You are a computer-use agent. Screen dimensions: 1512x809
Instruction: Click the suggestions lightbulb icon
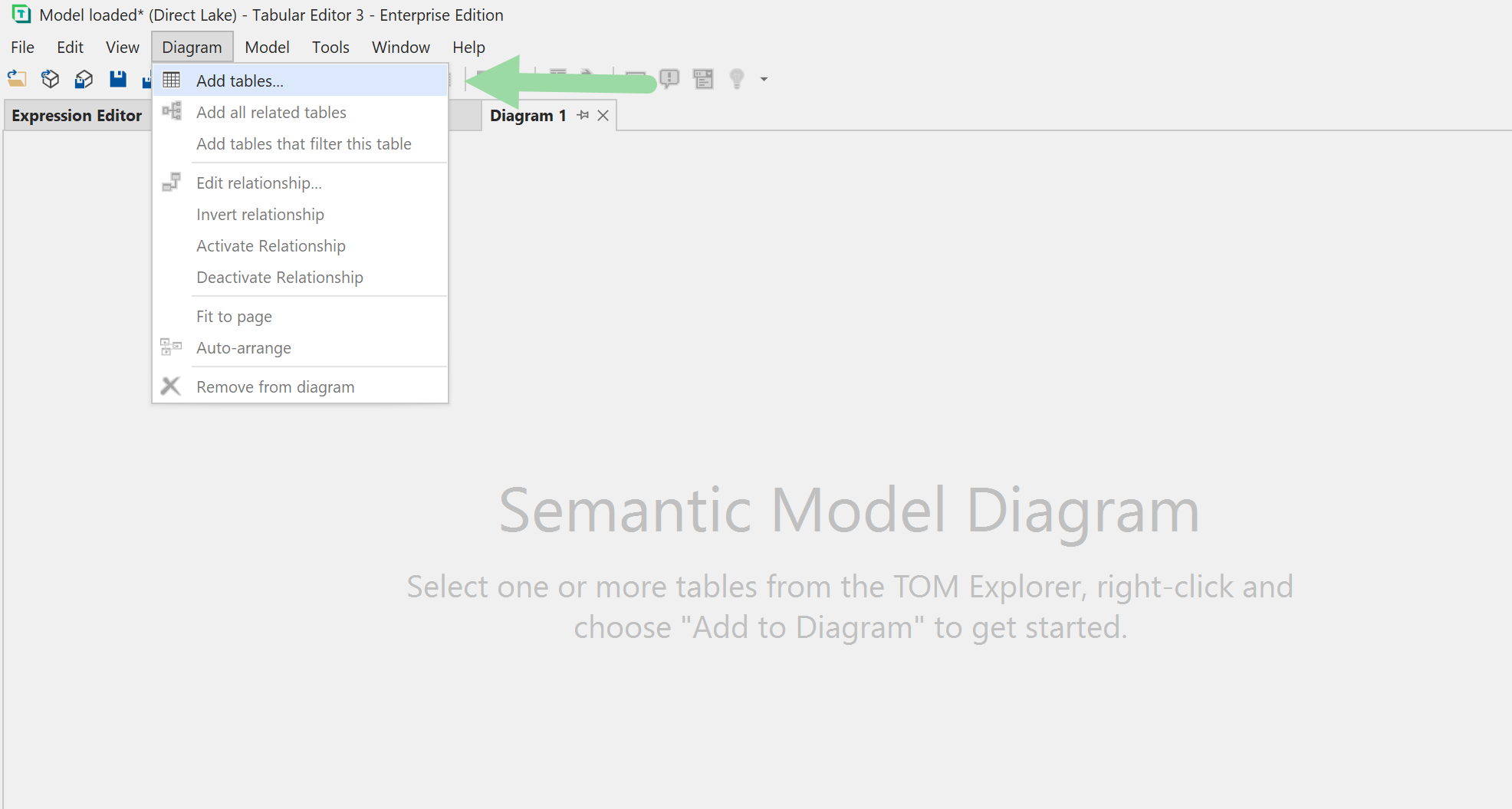pyautogui.click(x=736, y=79)
